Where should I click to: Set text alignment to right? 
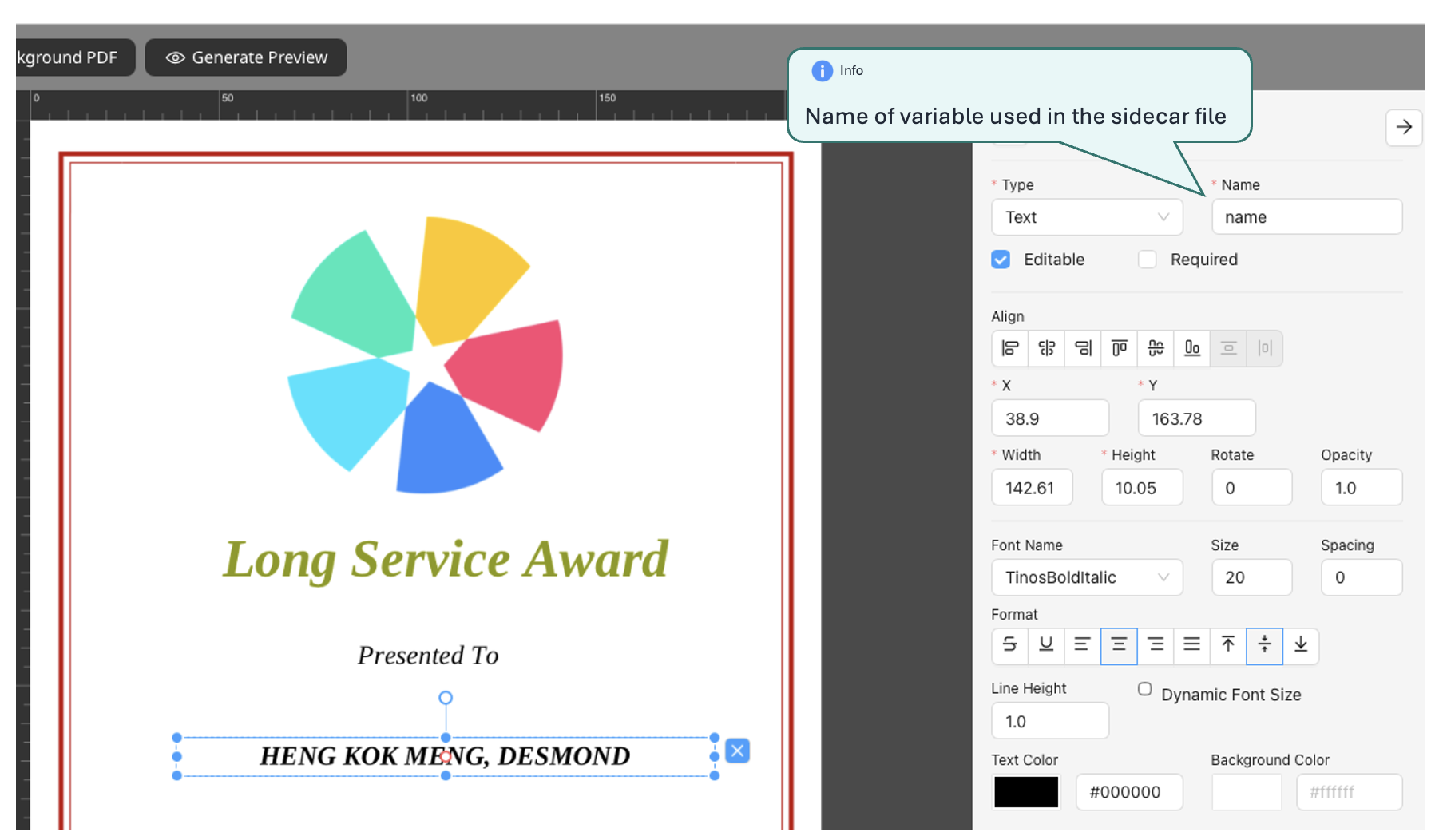[1156, 645]
